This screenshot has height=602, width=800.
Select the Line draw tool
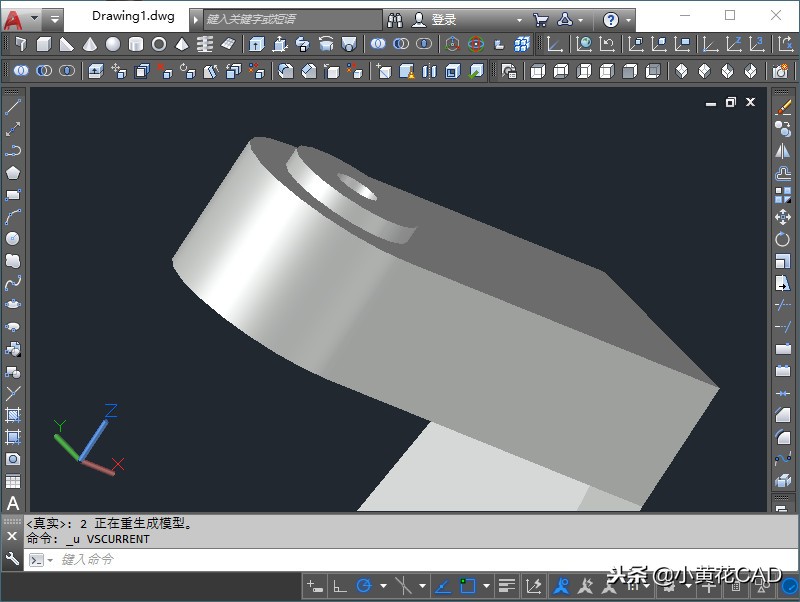(13, 106)
